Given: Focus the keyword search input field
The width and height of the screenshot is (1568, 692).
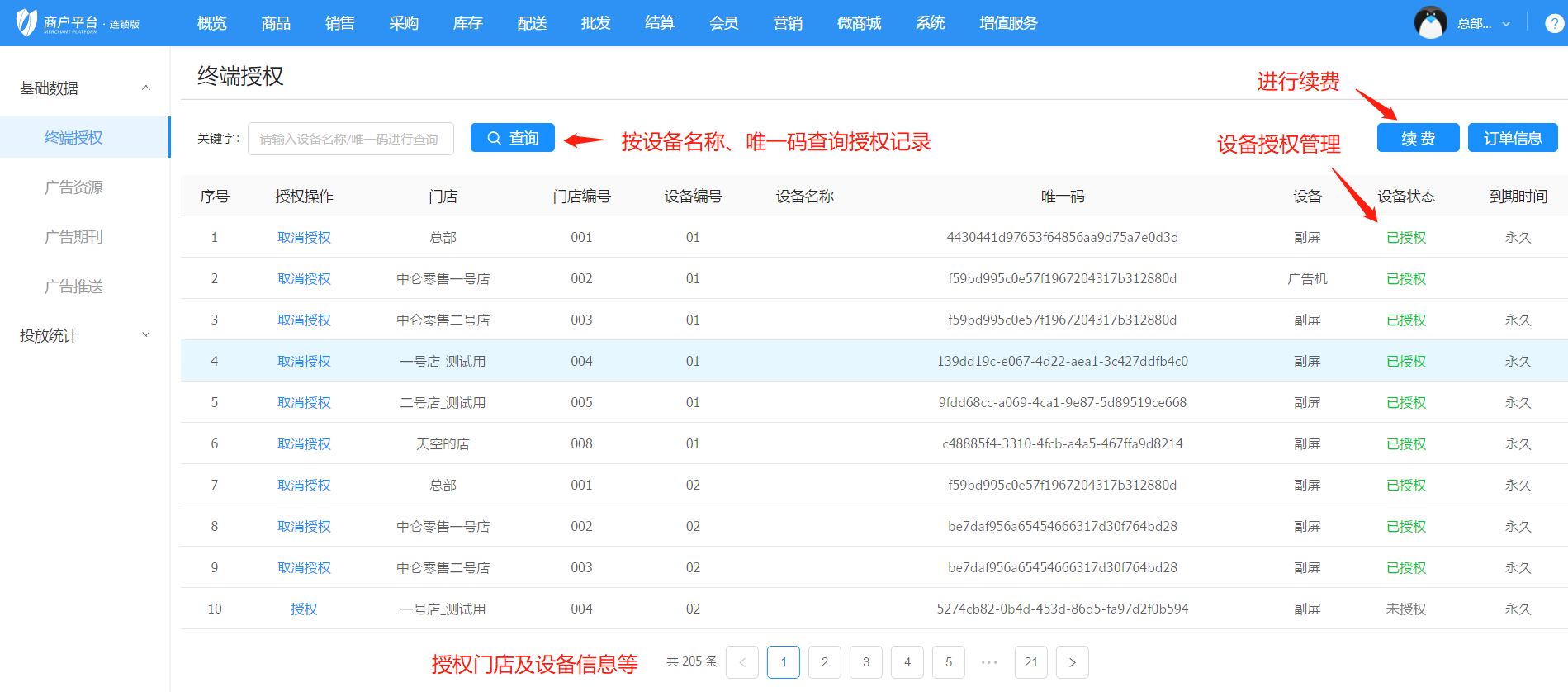Looking at the screenshot, I should (x=350, y=139).
